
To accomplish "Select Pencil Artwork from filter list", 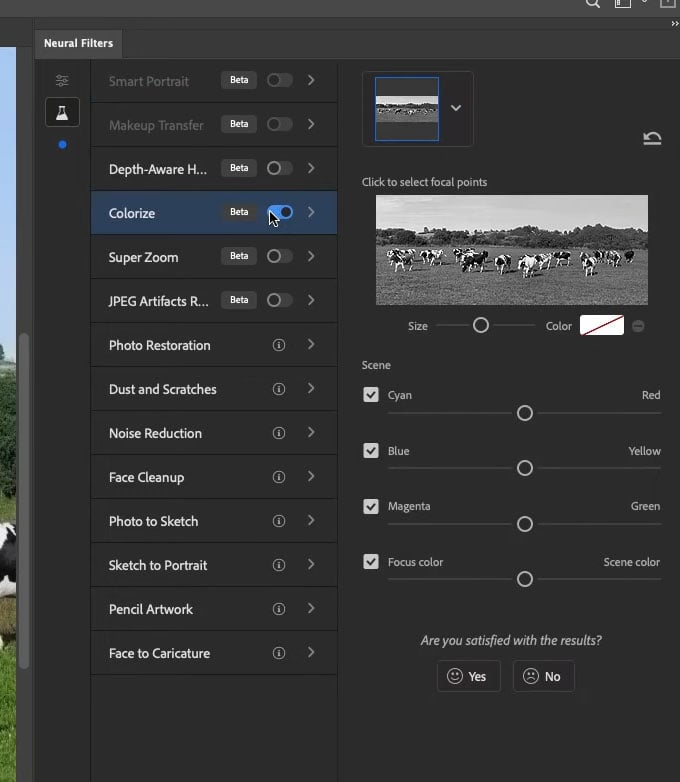I will (x=151, y=609).
